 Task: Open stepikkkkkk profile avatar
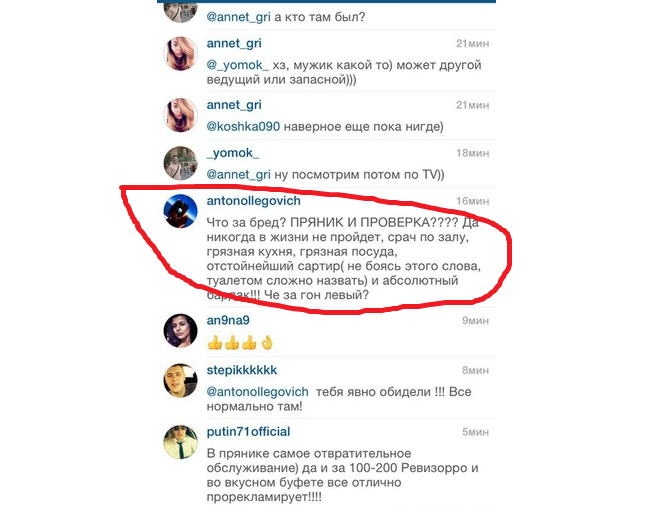coord(180,380)
